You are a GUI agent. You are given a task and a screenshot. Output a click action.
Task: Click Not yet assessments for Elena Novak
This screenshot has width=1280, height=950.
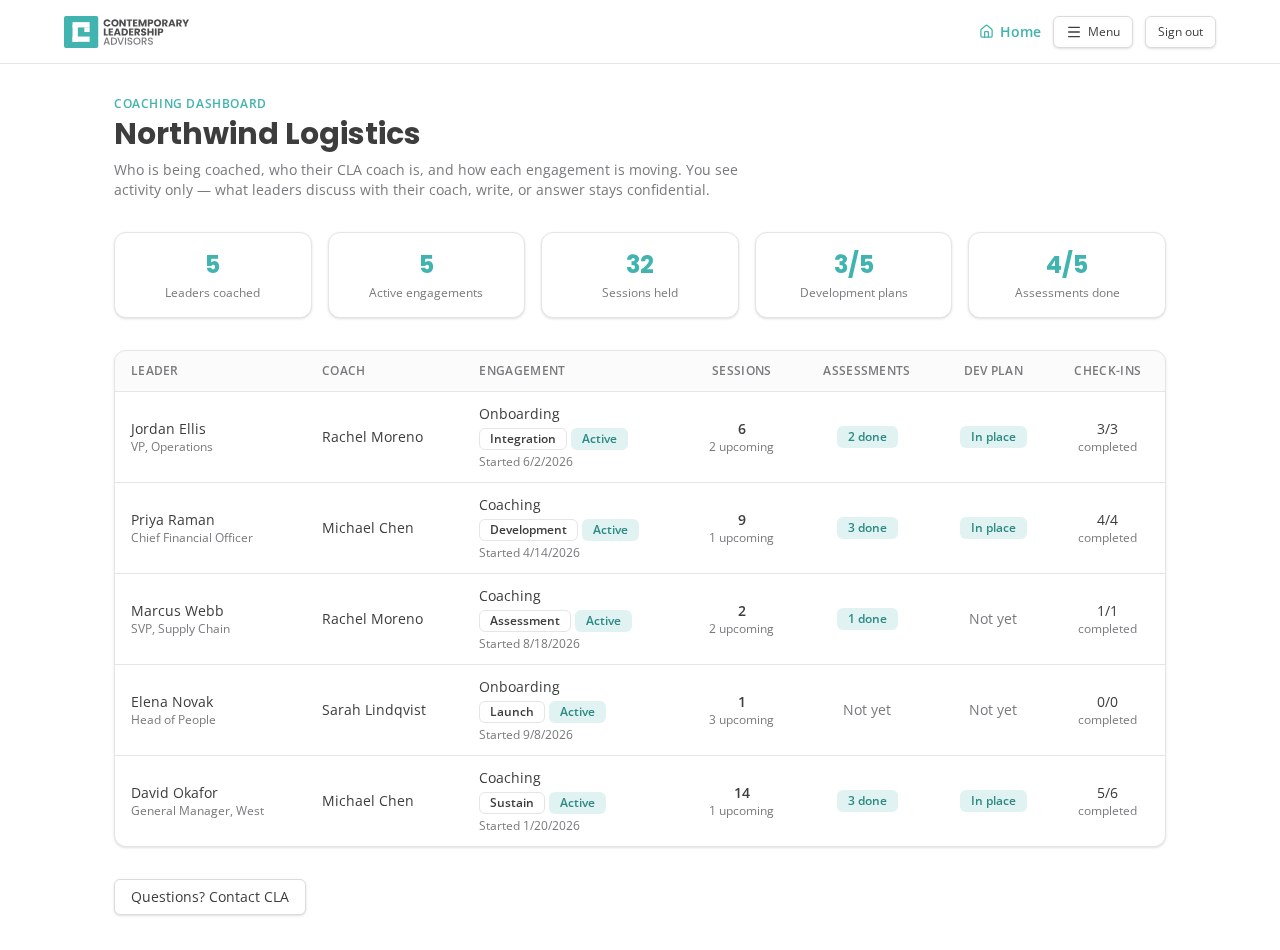click(x=867, y=710)
